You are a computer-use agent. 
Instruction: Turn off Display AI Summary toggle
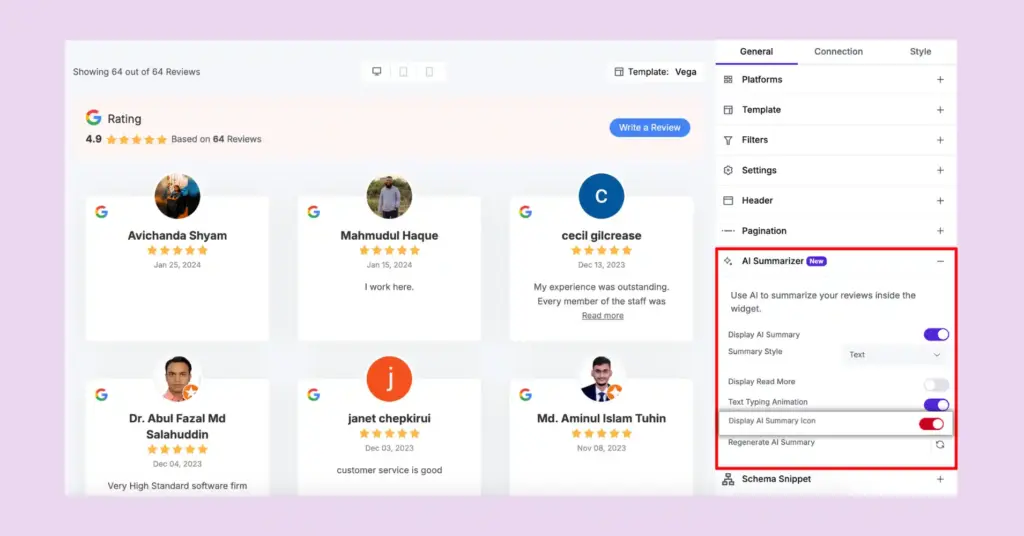pyautogui.click(x=936, y=335)
